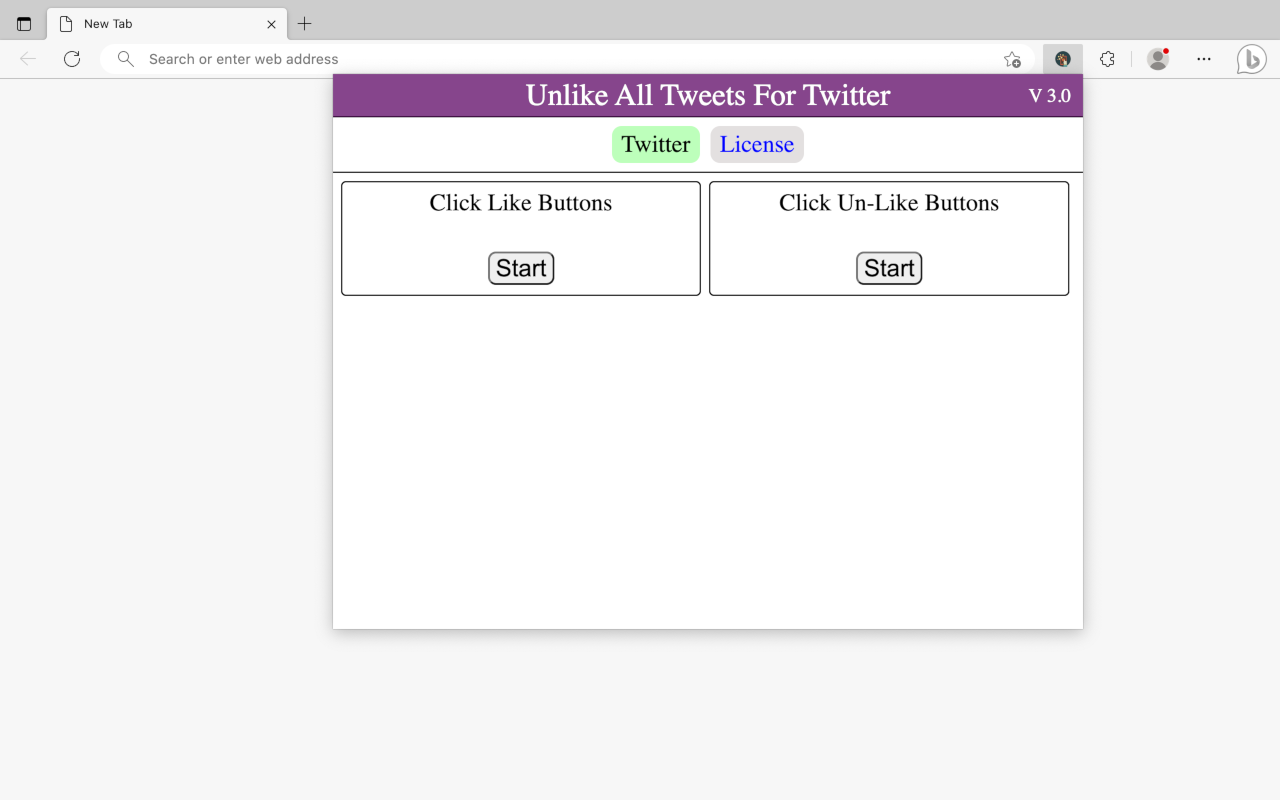Open Settings and more menu
Image resolution: width=1280 pixels, height=800 pixels.
(1204, 59)
